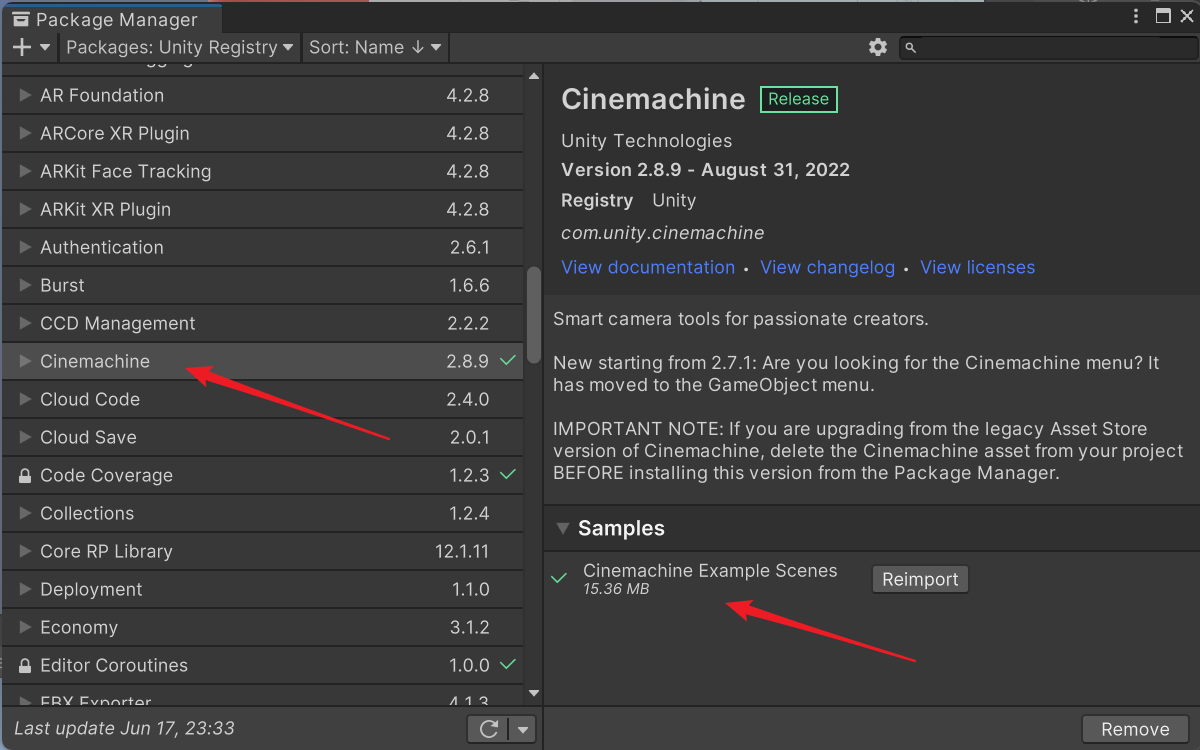Click the Last update Jun 17, 23:33 status
Image resolution: width=1200 pixels, height=750 pixels.
tap(124, 728)
